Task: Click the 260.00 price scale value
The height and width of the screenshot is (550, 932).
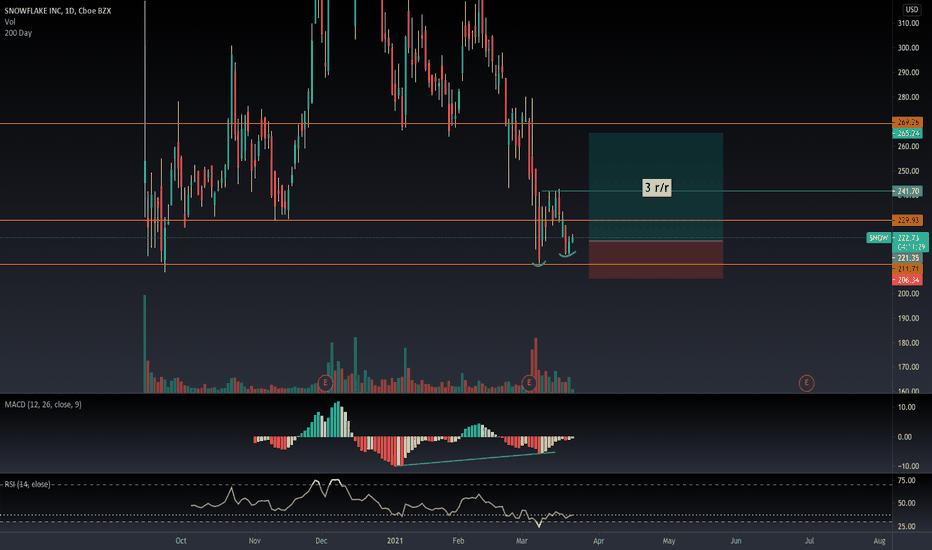Action: (x=908, y=146)
